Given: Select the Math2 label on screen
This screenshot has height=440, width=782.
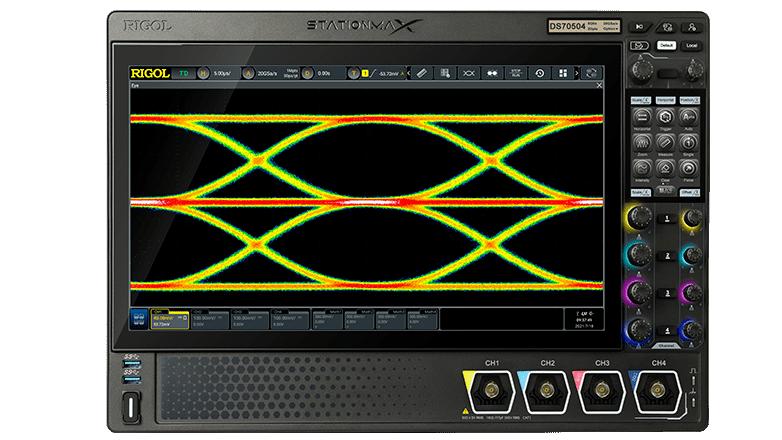Looking at the screenshot, I should tap(359, 319).
